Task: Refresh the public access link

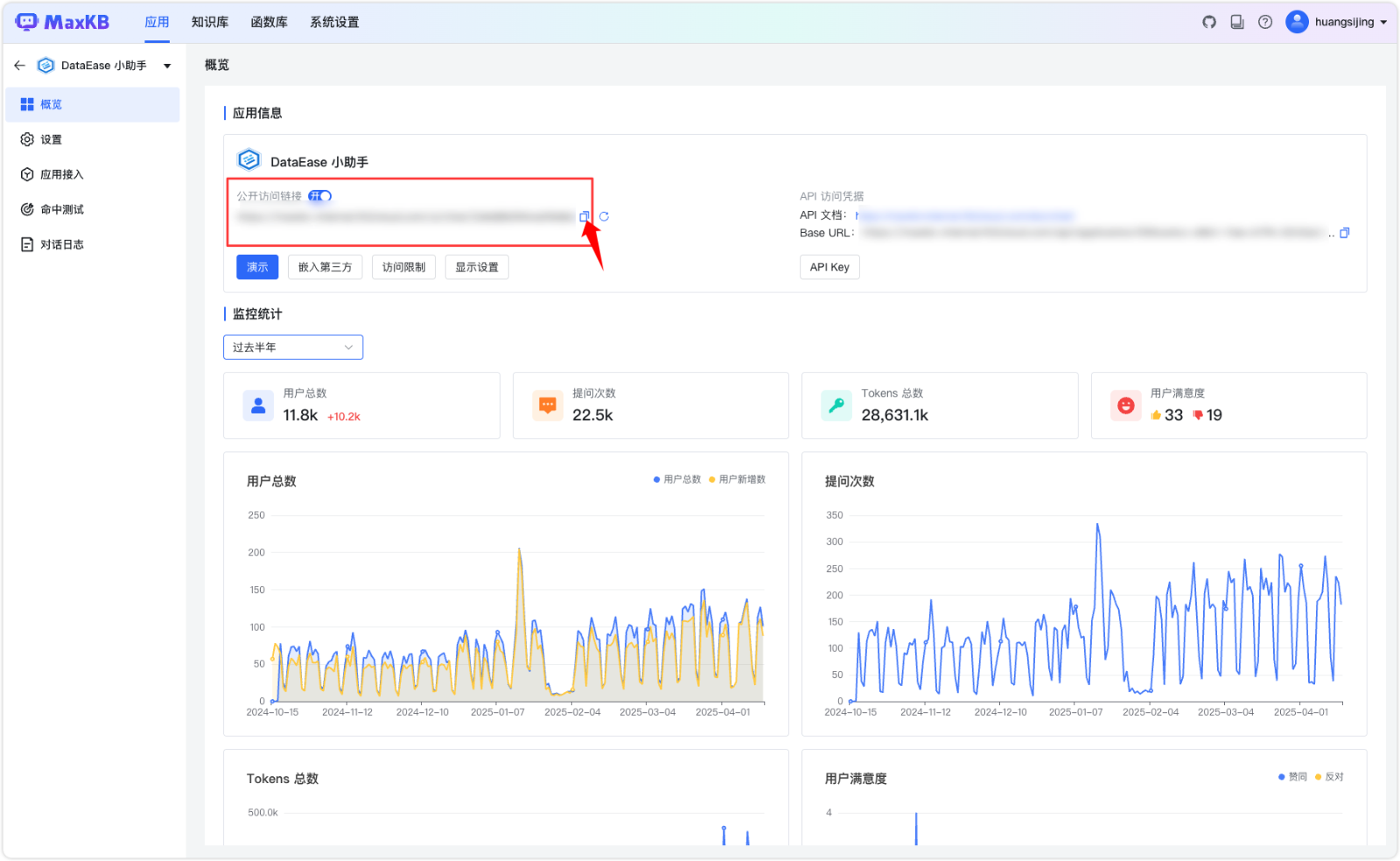Action: 604,216
